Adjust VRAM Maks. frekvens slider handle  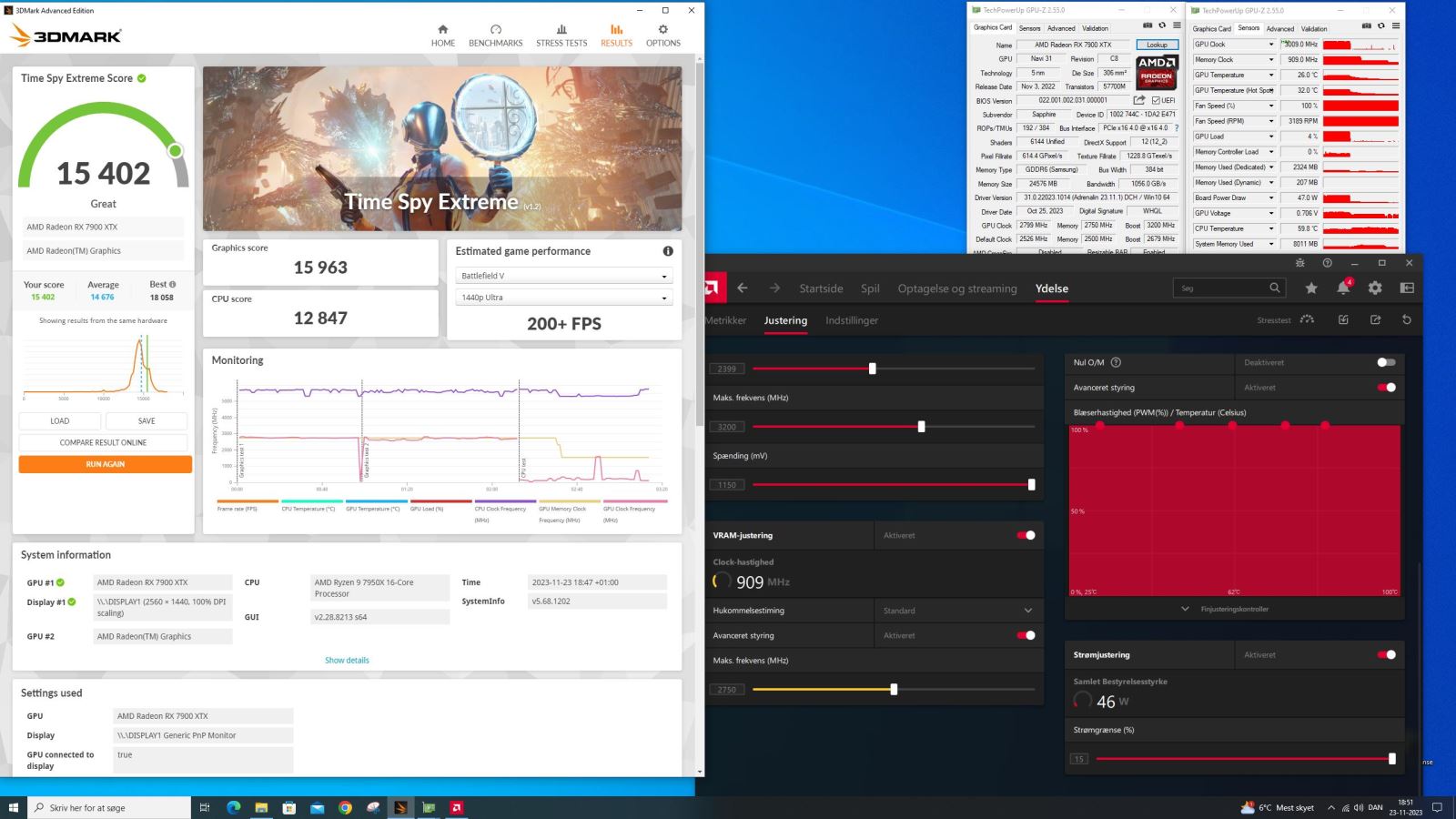coord(894,690)
